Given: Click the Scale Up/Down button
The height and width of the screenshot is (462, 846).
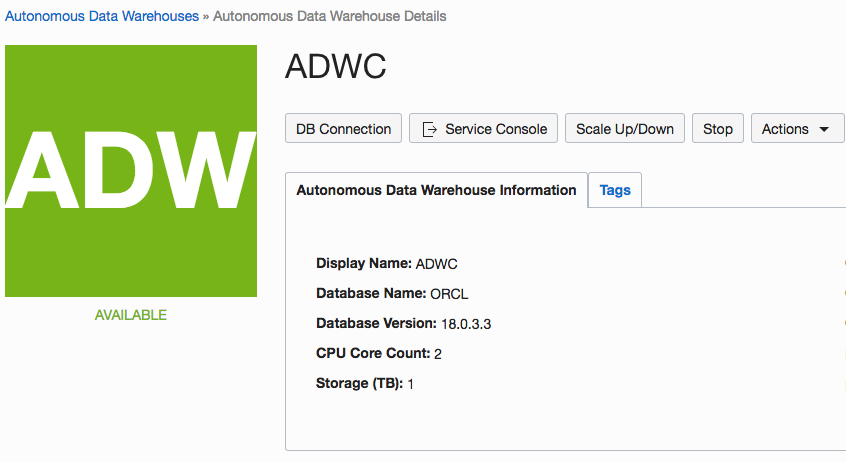Looking at the screenshot, I should coord(625,128).
